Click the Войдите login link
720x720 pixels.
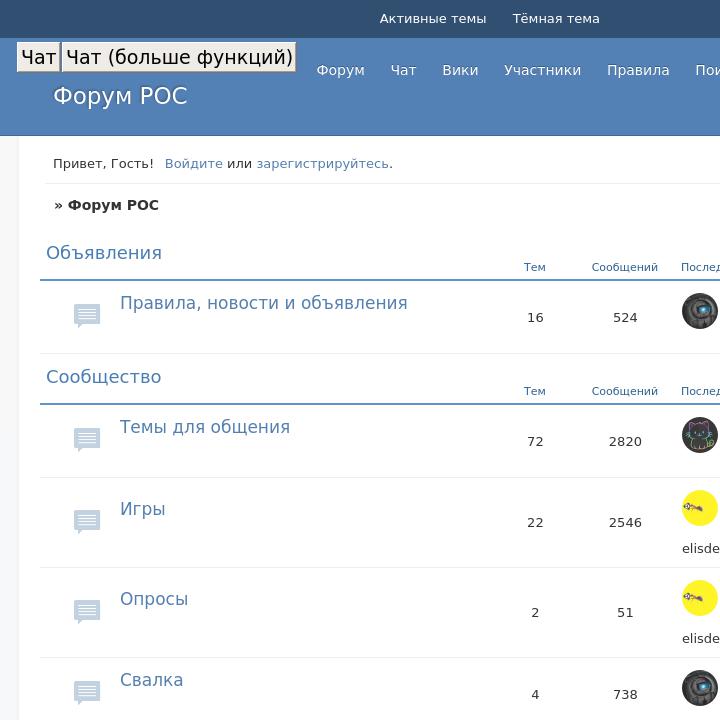(193, 164)
